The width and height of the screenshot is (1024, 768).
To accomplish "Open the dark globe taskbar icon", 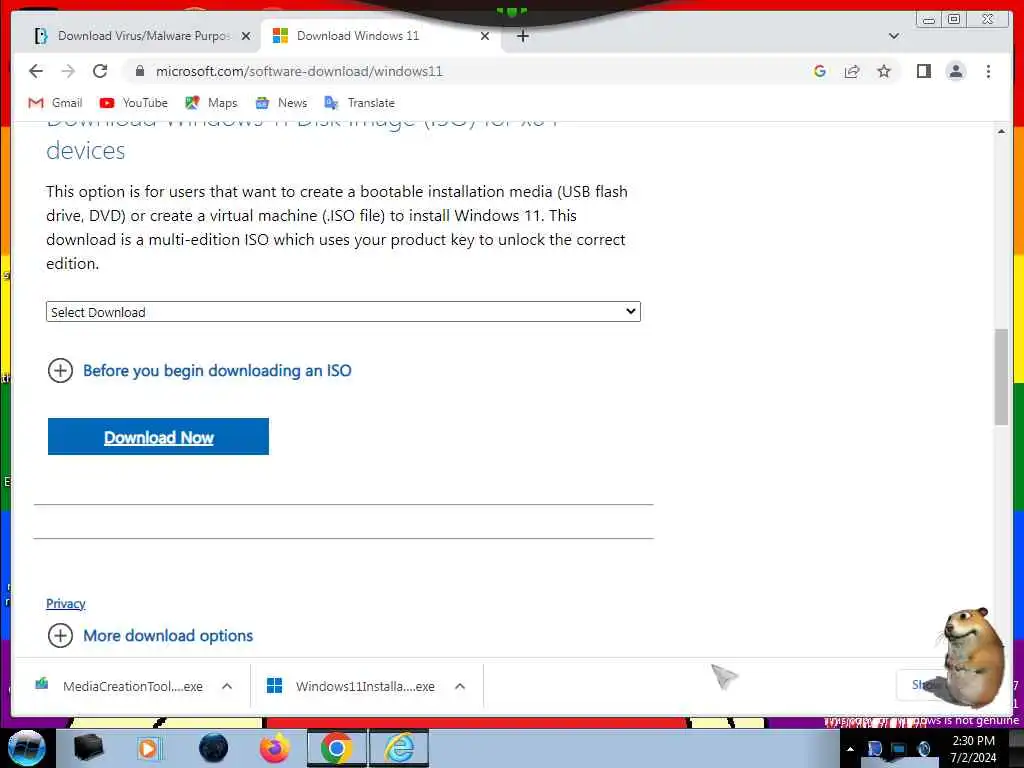I will click(213, 748).
